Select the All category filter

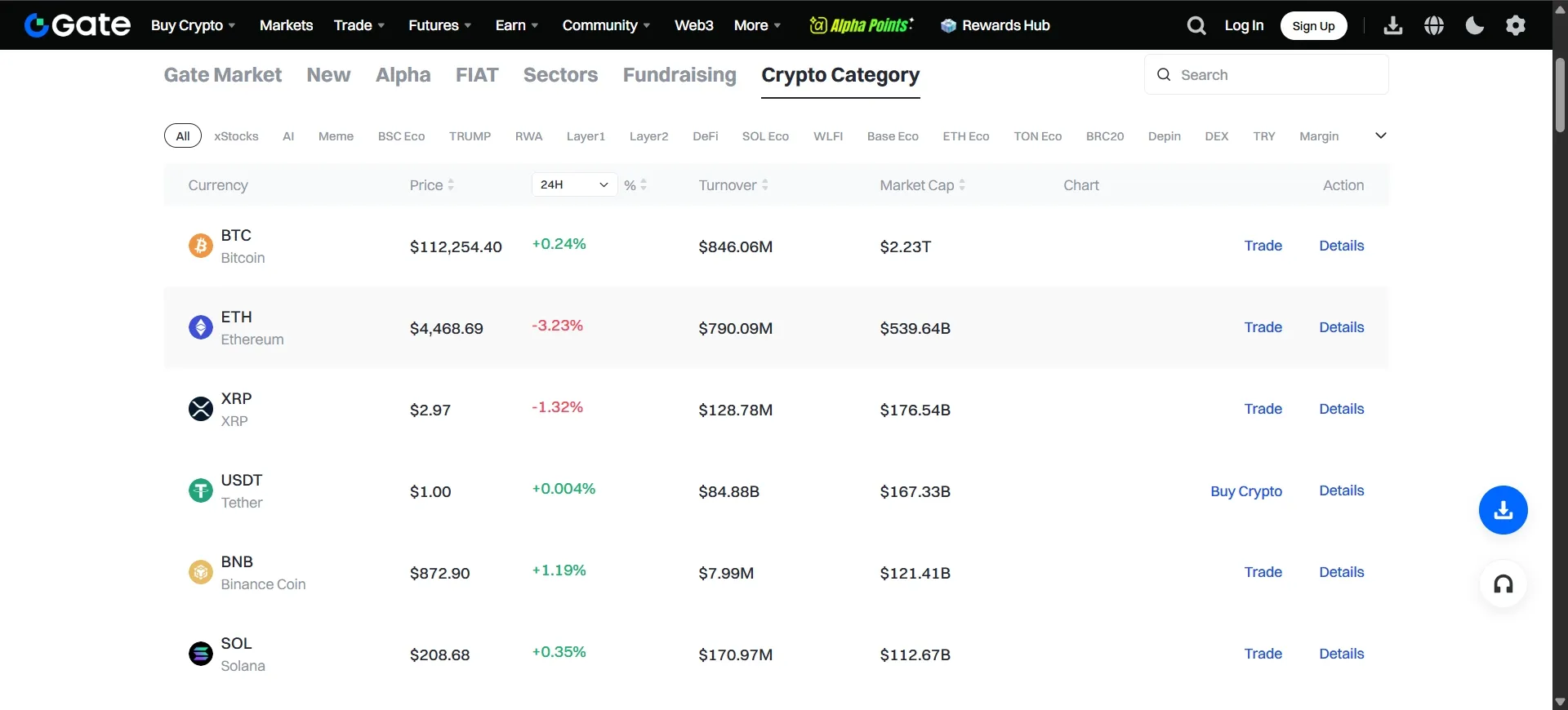point(183,136)
